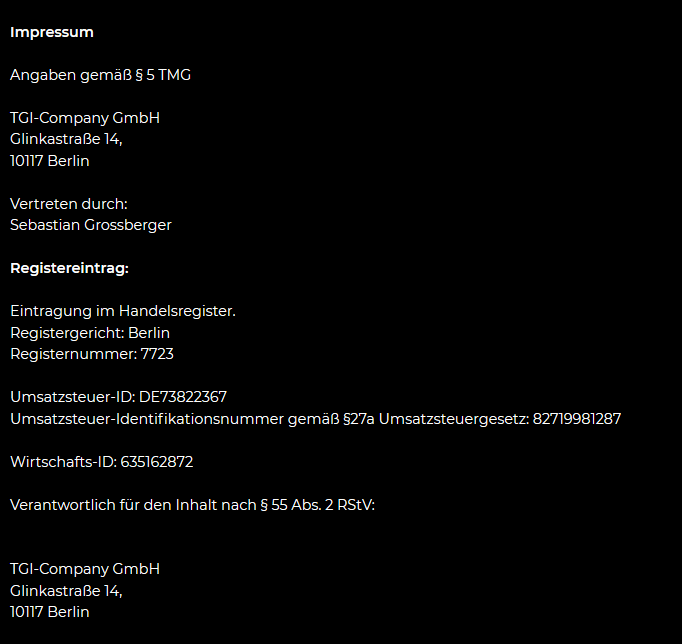Click the Registernummer: 7723 line
This screenshot has width=682, height=644.
tap(92, 354)
